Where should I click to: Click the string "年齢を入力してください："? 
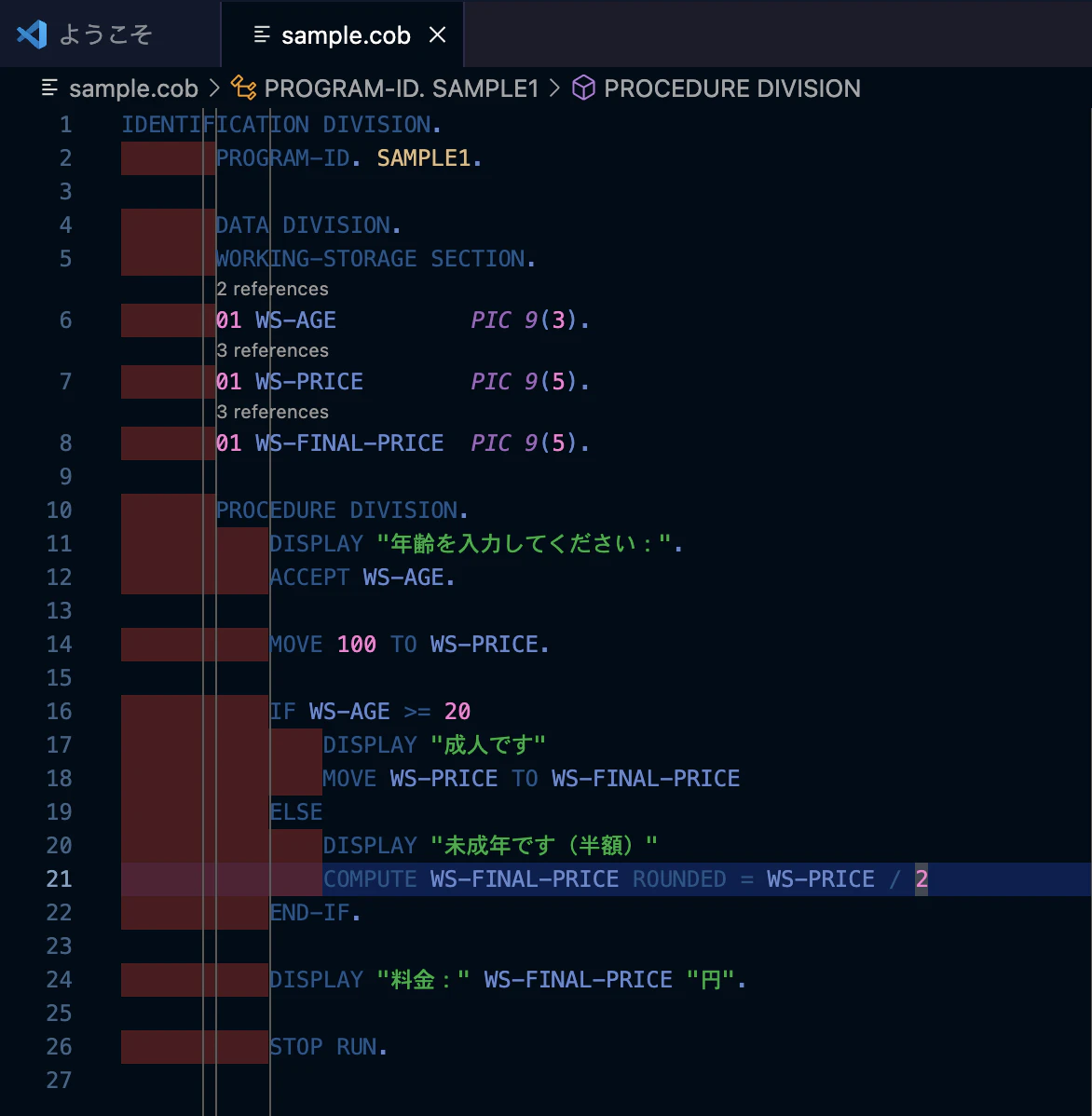[525, 544]
